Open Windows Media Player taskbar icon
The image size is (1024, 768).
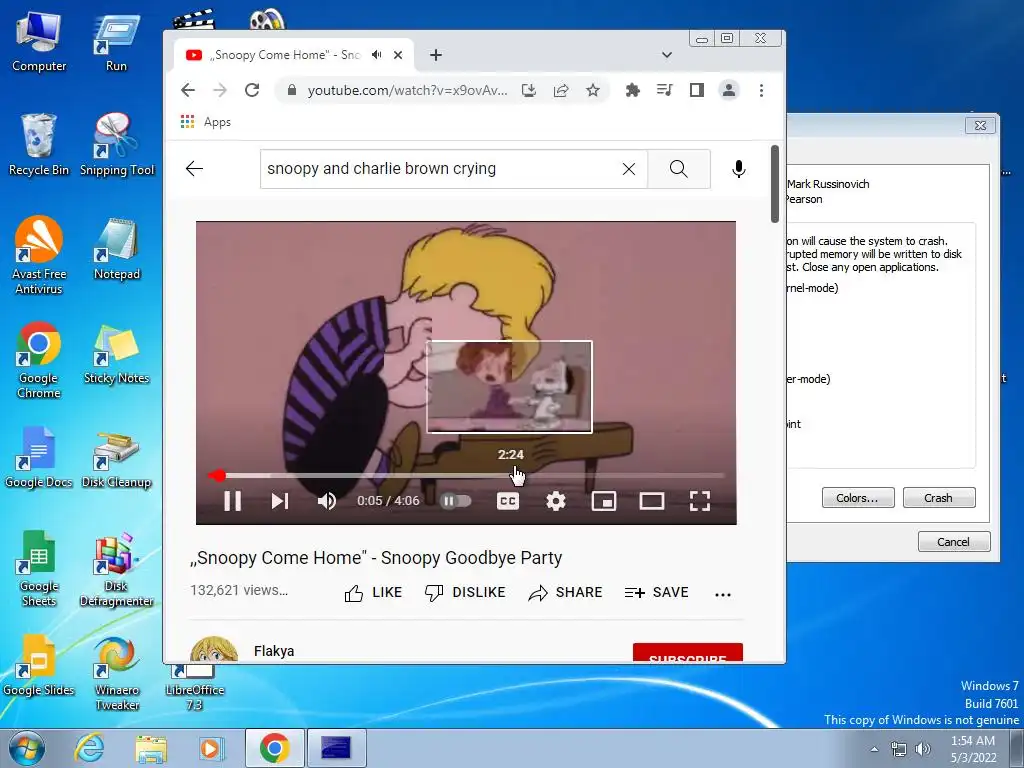(212, 748)
